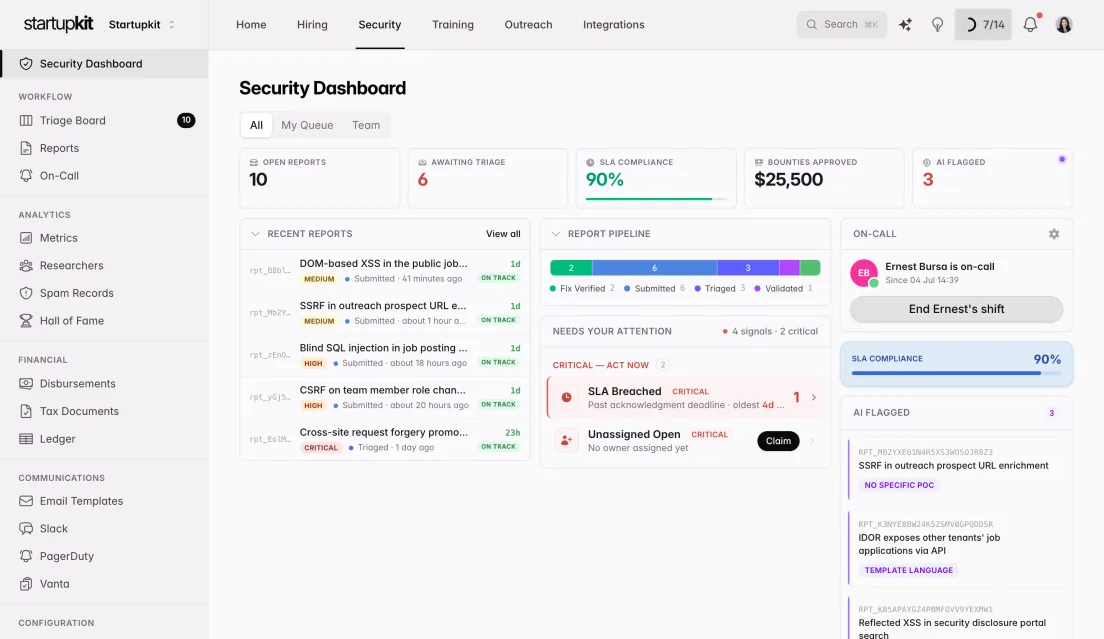The width and height of the screenshot is (1104, 639).
Task: Open the notifications bell
Action: (x=1030, y=25)
